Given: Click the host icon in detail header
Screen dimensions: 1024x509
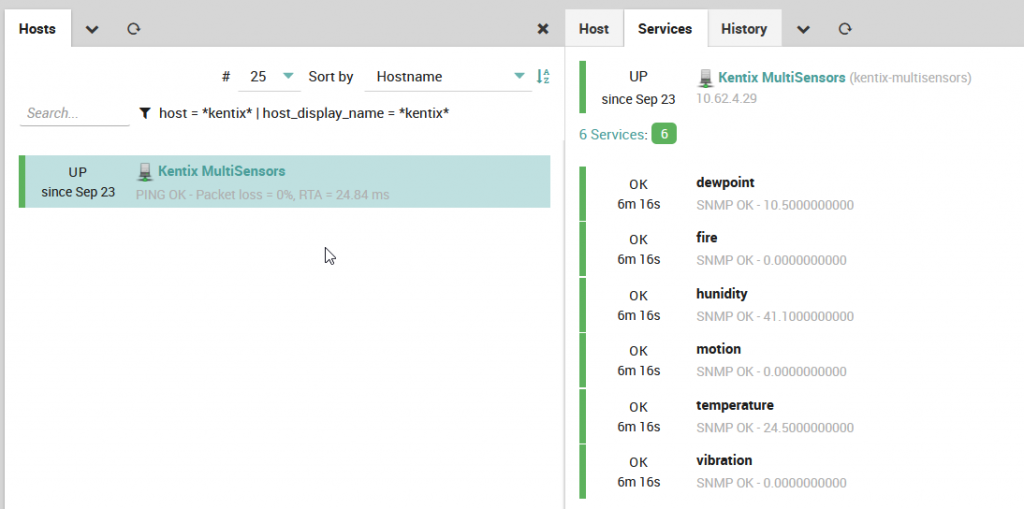Looking at the screenshot, I should (705, 78).
